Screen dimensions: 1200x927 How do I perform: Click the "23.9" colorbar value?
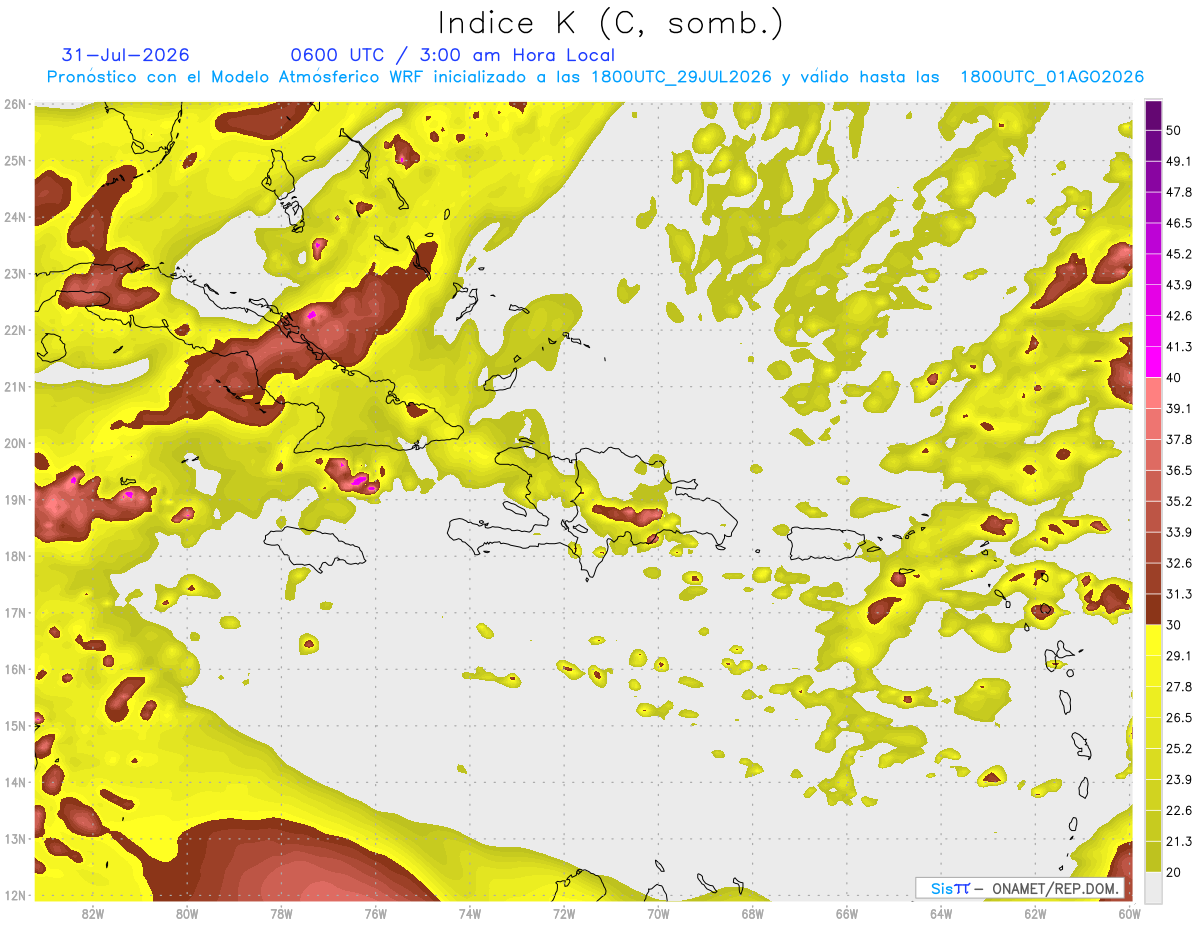click(x=1180, y=780)
